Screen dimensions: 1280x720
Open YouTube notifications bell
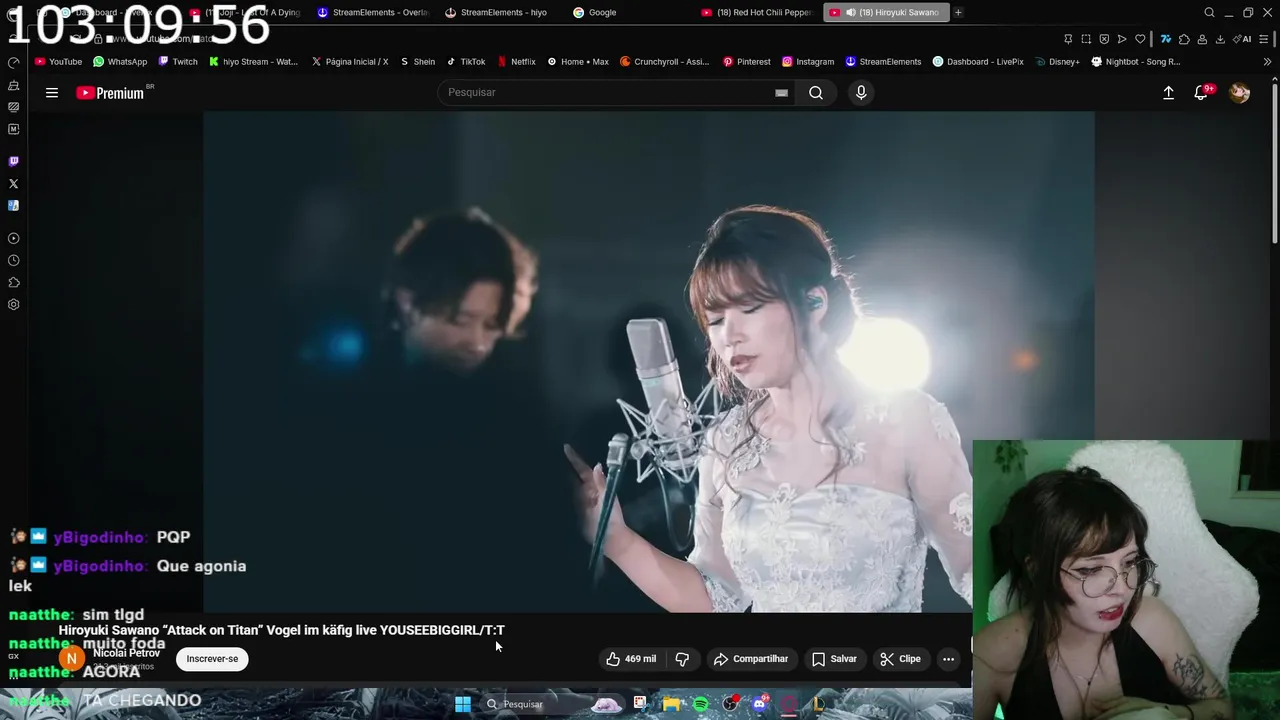(1201, 92)
